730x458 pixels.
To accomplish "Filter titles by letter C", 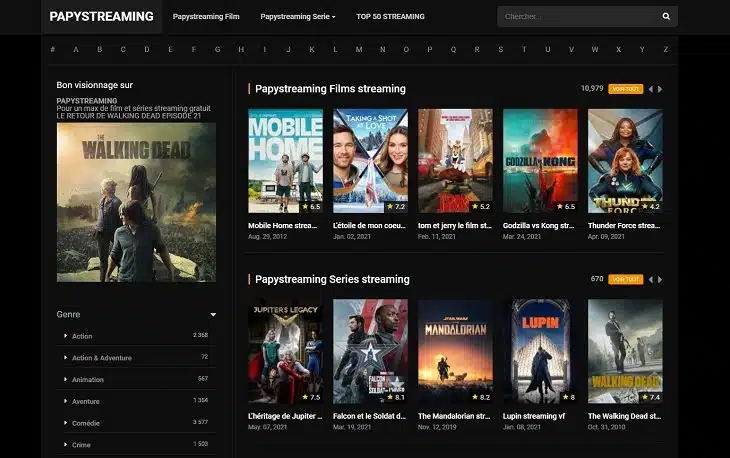I will tap(123, 49).
